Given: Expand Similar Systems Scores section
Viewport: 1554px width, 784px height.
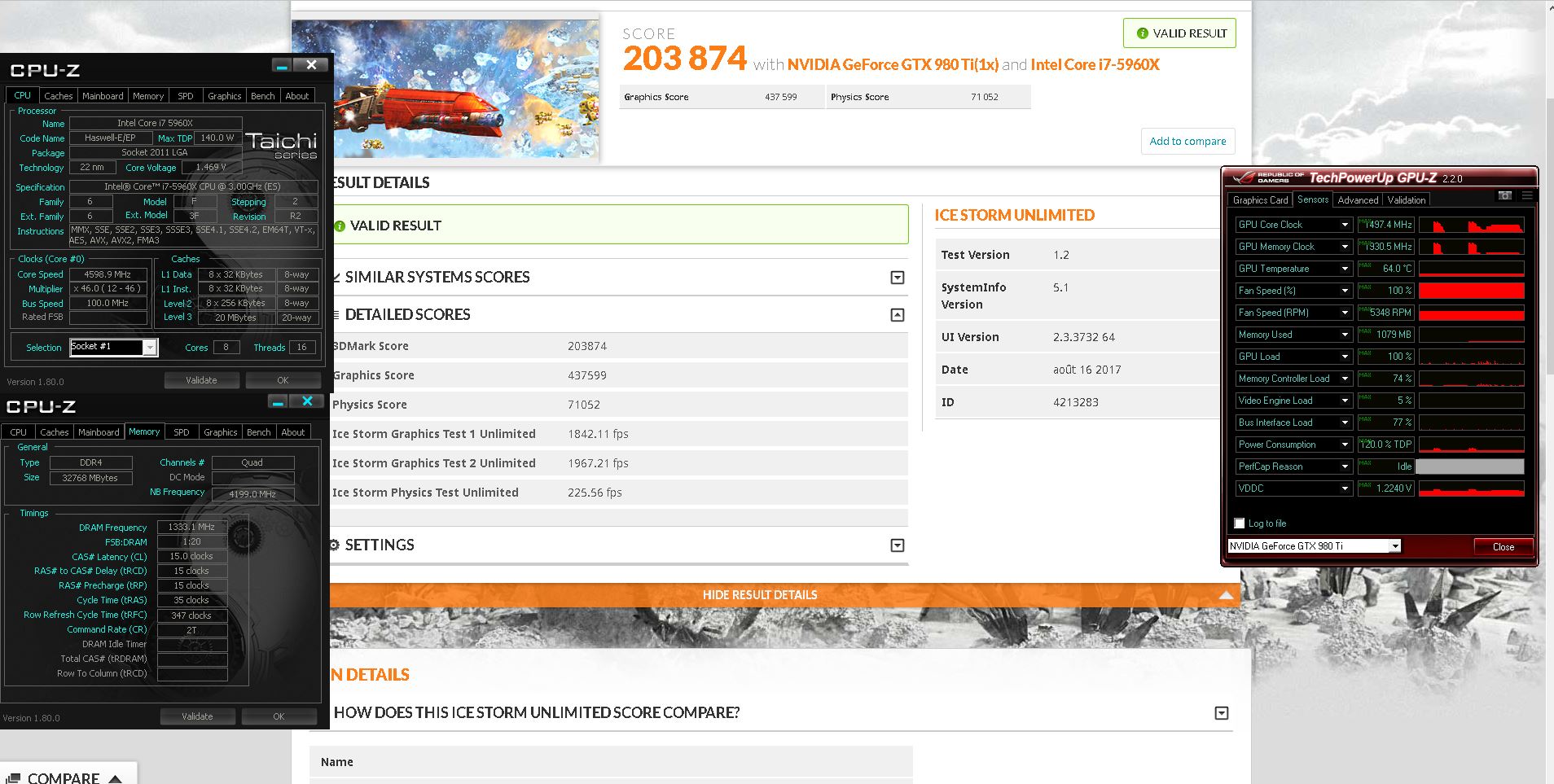Looking at the screenshot, I should point(898,278).
